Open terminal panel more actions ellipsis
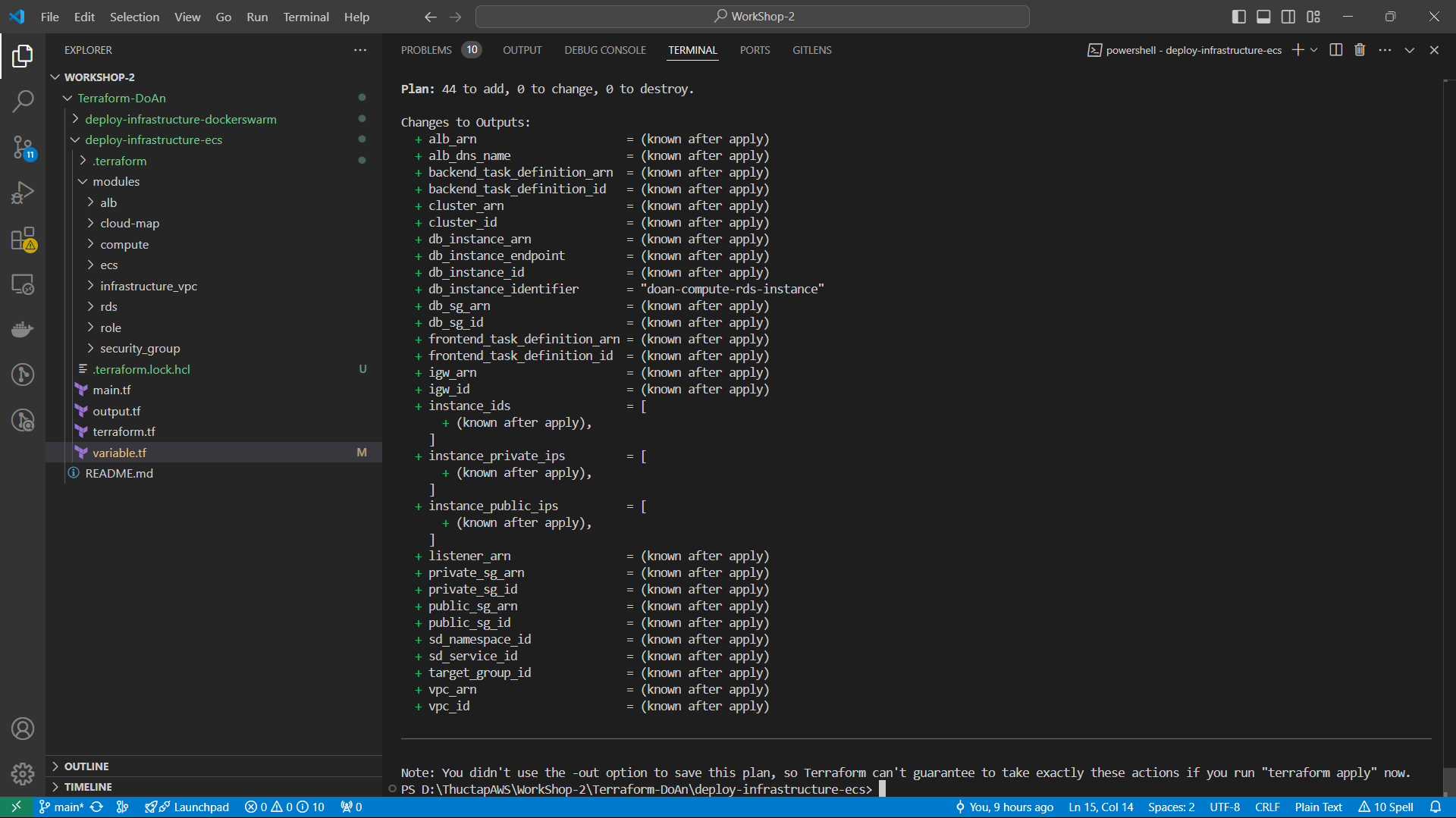 (1385, 50)
